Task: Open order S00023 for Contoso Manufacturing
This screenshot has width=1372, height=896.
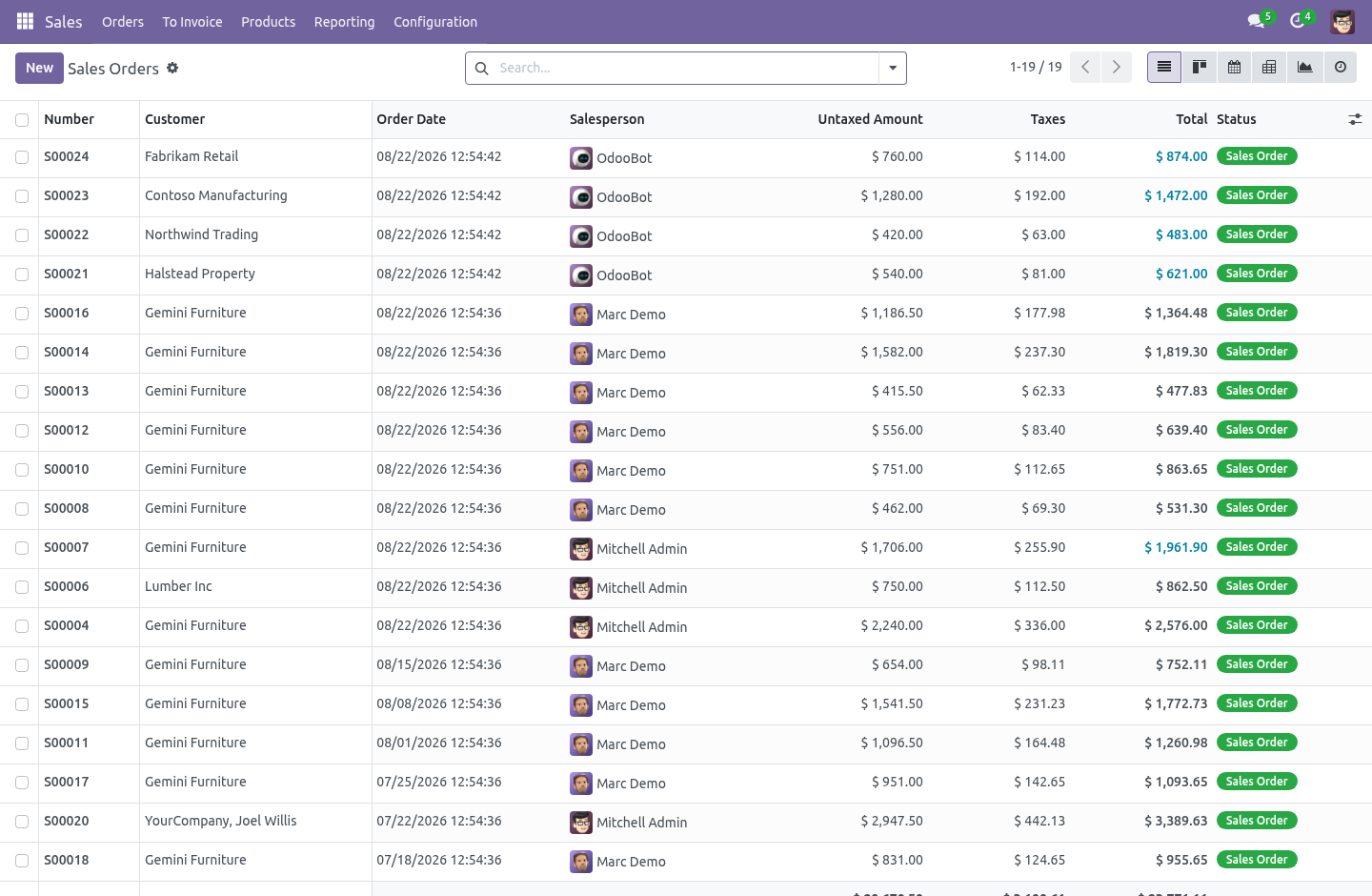Action: [x=686, y=196]
